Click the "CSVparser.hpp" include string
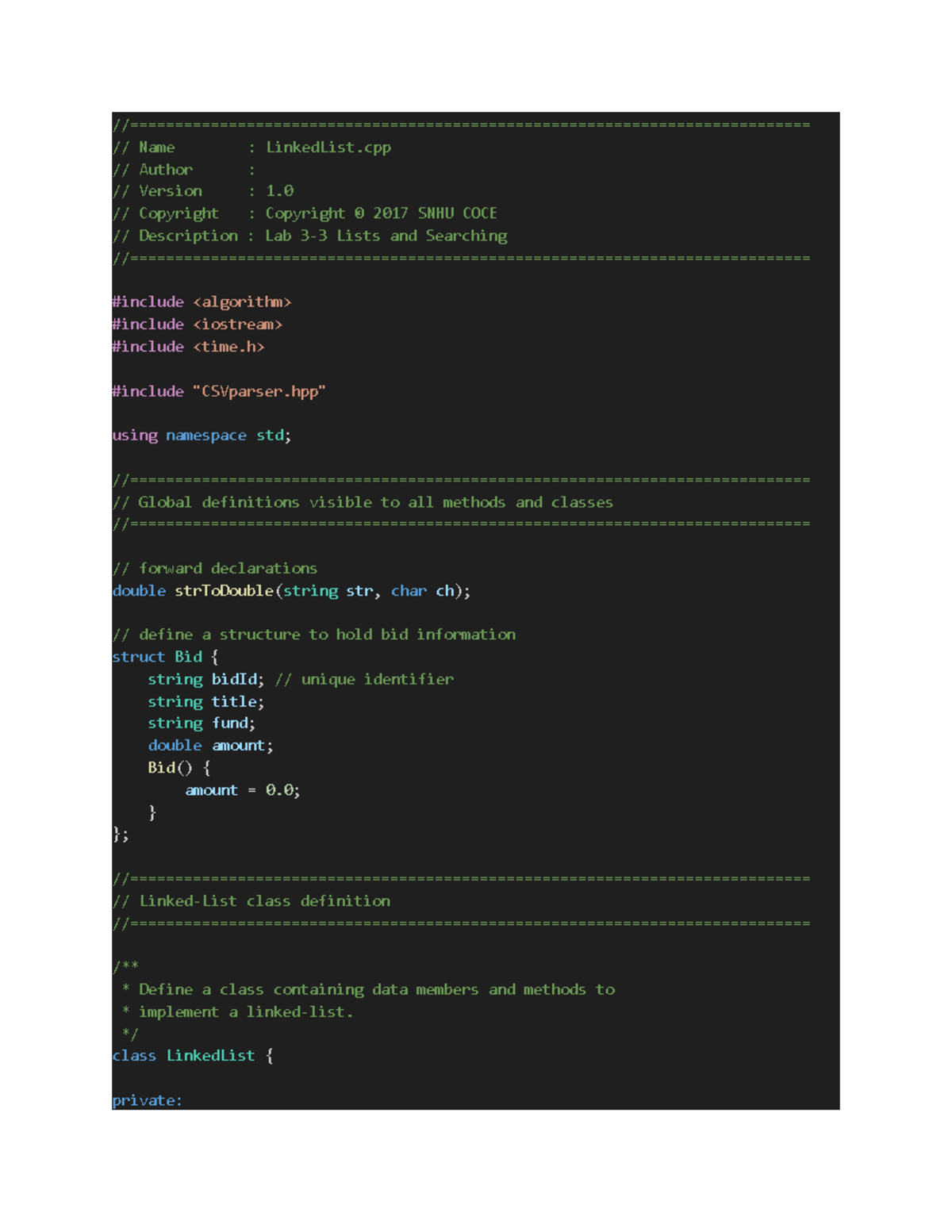 (263, 391)
